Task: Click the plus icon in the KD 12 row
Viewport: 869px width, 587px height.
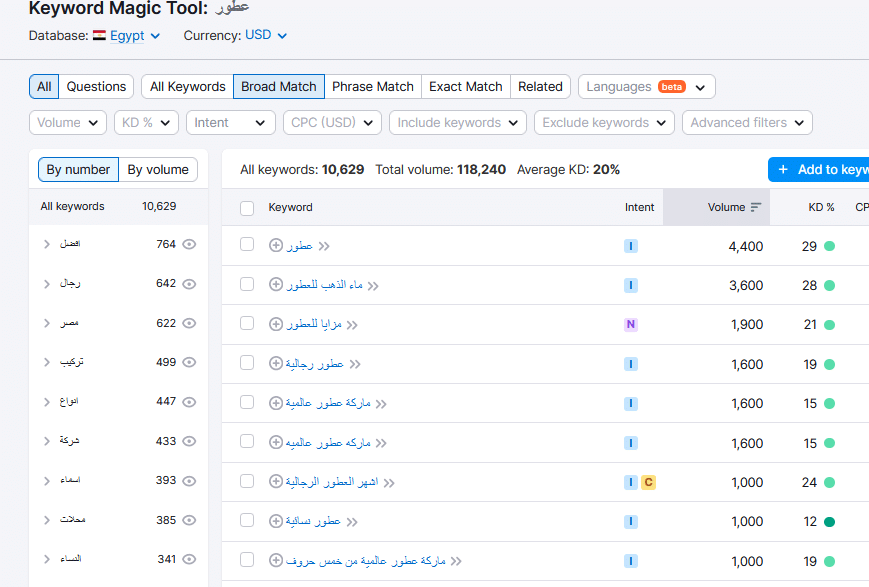Action: 276,521
